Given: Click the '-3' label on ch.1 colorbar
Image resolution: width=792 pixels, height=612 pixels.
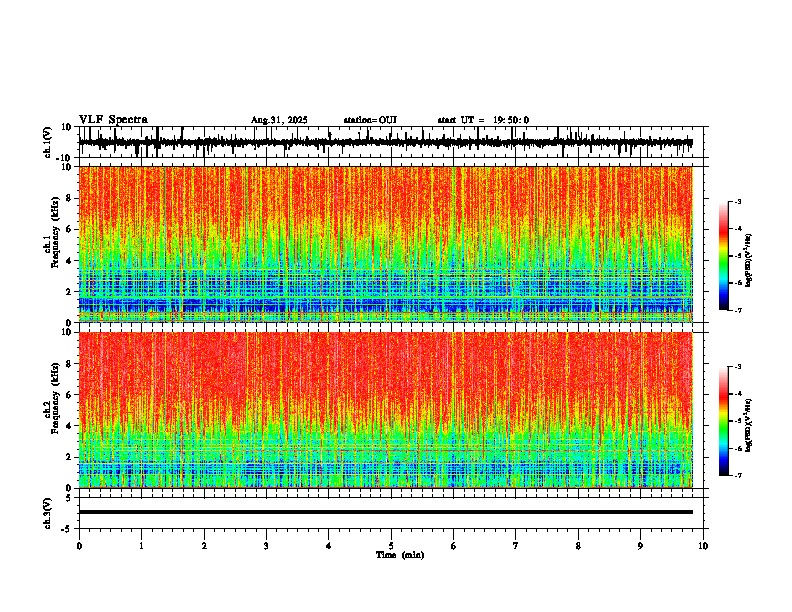Looking at the screenshot, I should [x=737, y=202].
